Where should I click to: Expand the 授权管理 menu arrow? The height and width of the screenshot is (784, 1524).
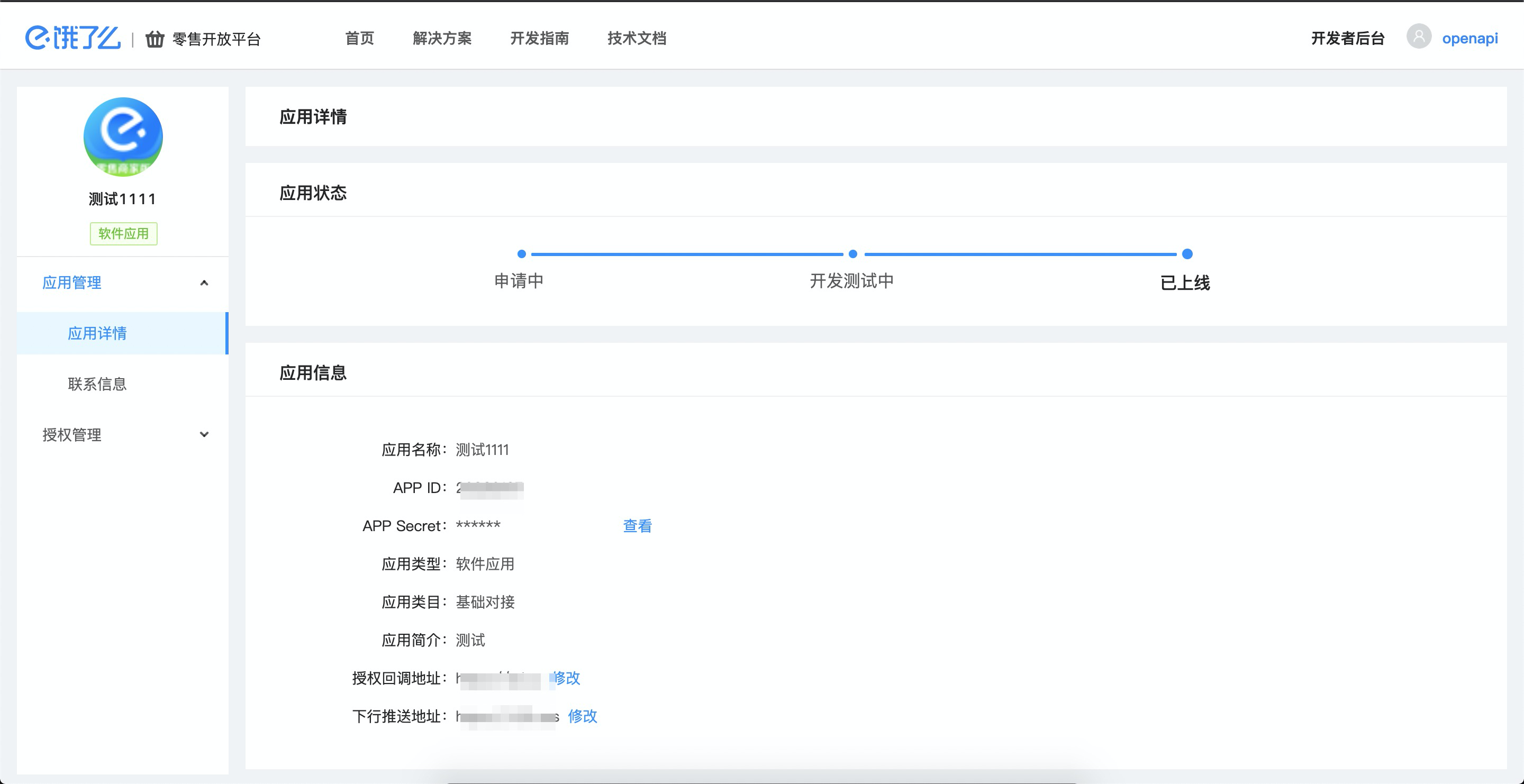pyautogui.click(x=204, y=434)
